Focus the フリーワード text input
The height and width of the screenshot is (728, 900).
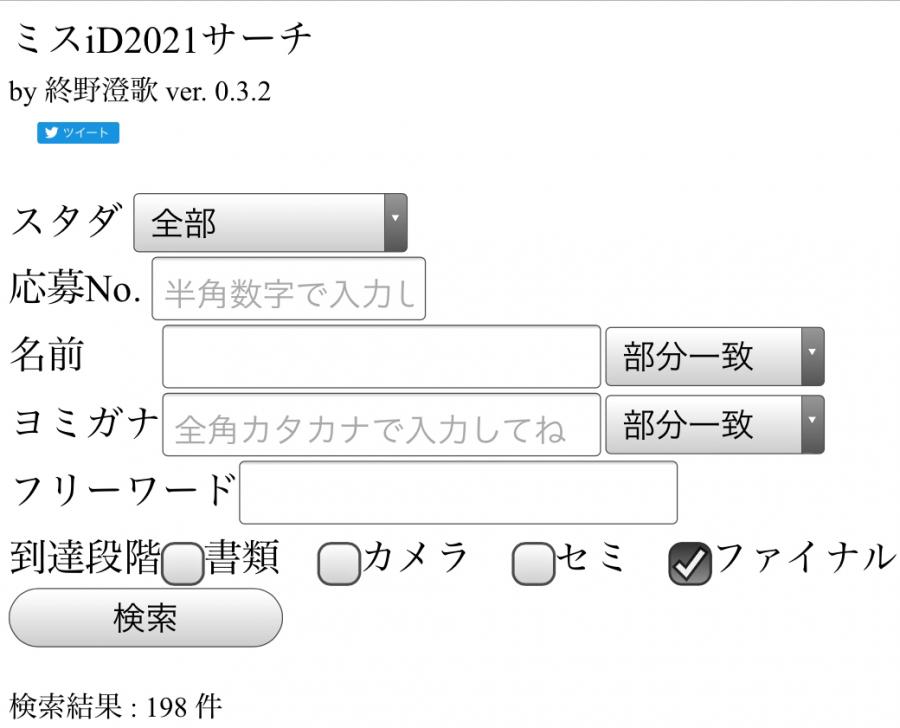pos(458,492)
